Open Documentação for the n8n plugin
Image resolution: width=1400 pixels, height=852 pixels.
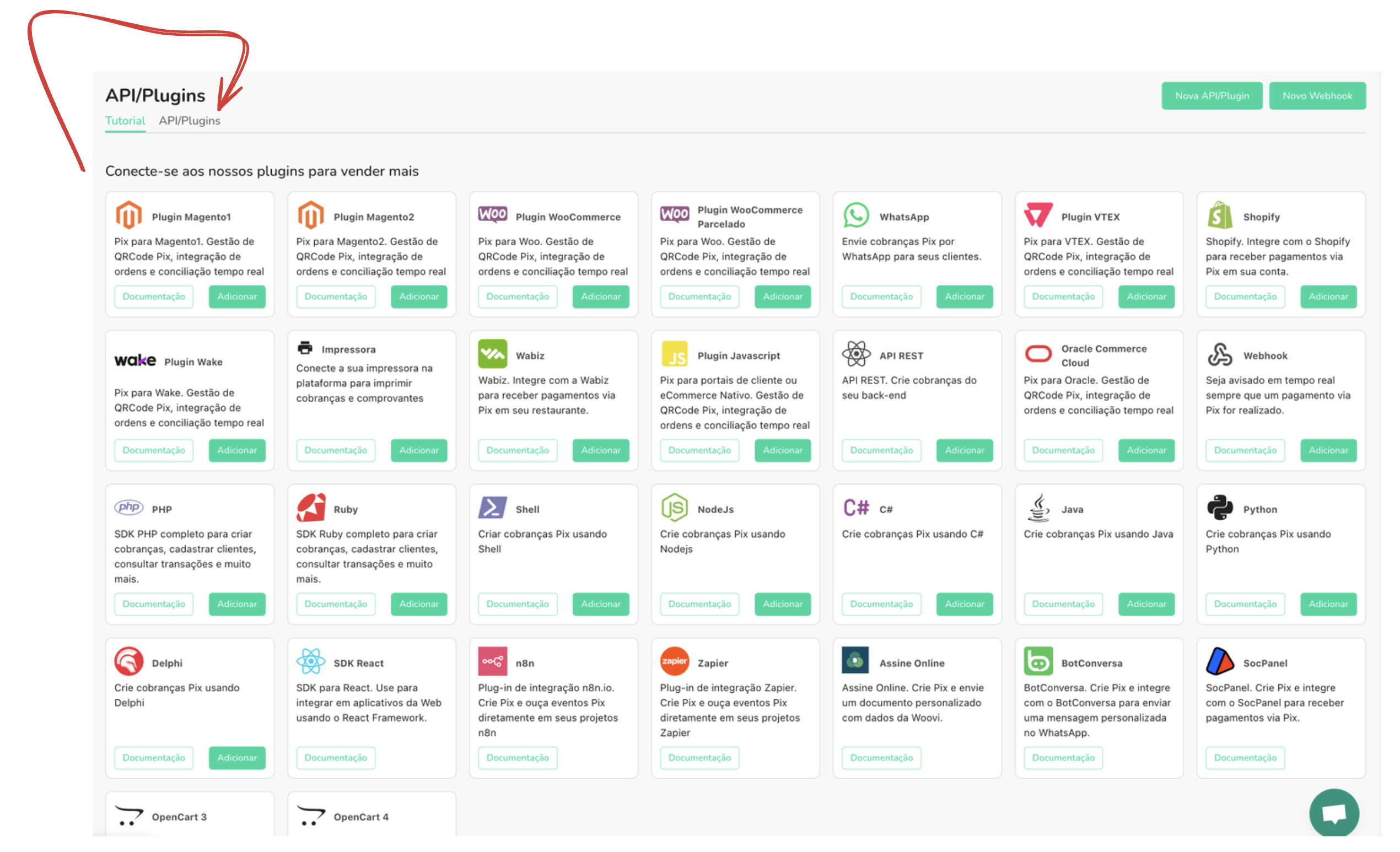(x=517, y=758)
